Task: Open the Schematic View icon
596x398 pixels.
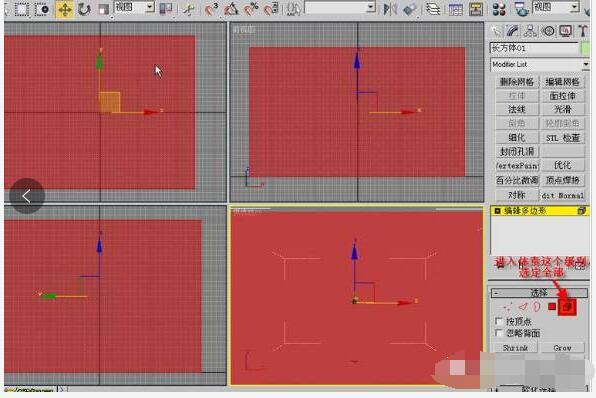Action: (476, 9)
